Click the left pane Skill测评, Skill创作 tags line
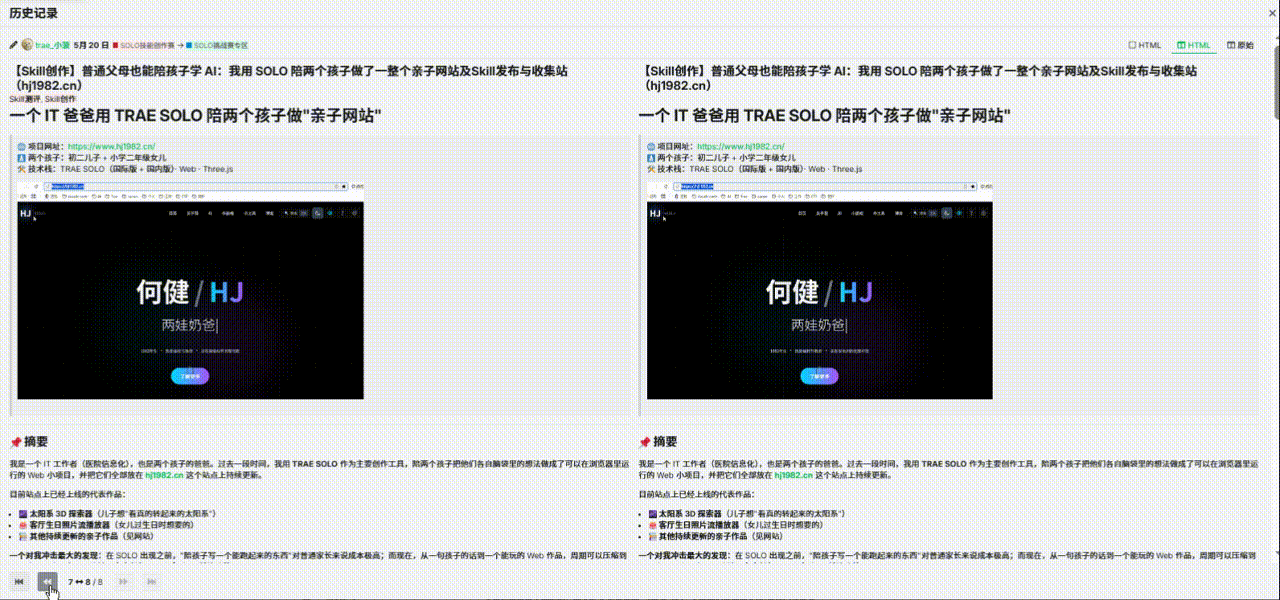The image size is (1280, 600). 42,99
